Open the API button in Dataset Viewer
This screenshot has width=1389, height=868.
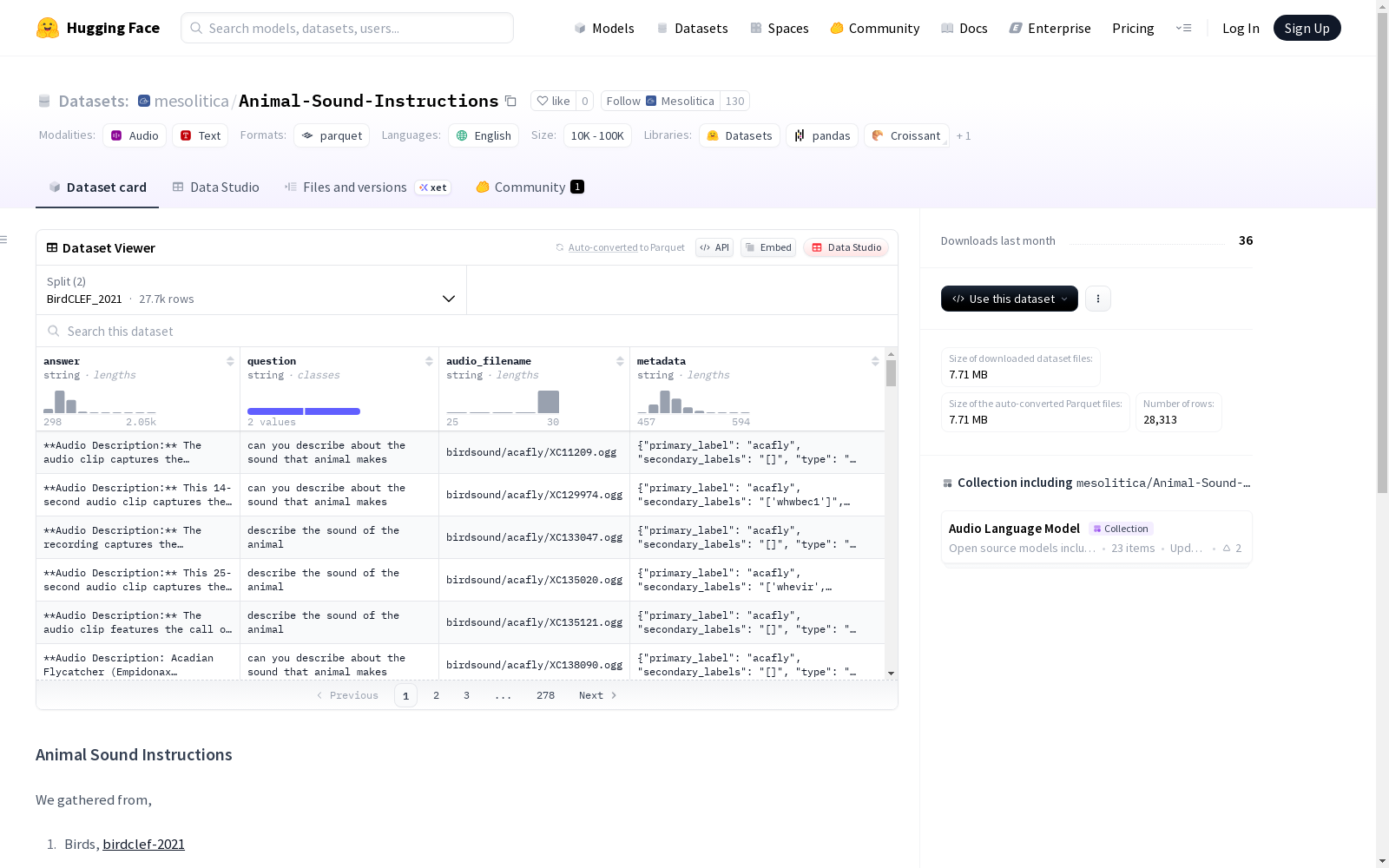(714, 247)
